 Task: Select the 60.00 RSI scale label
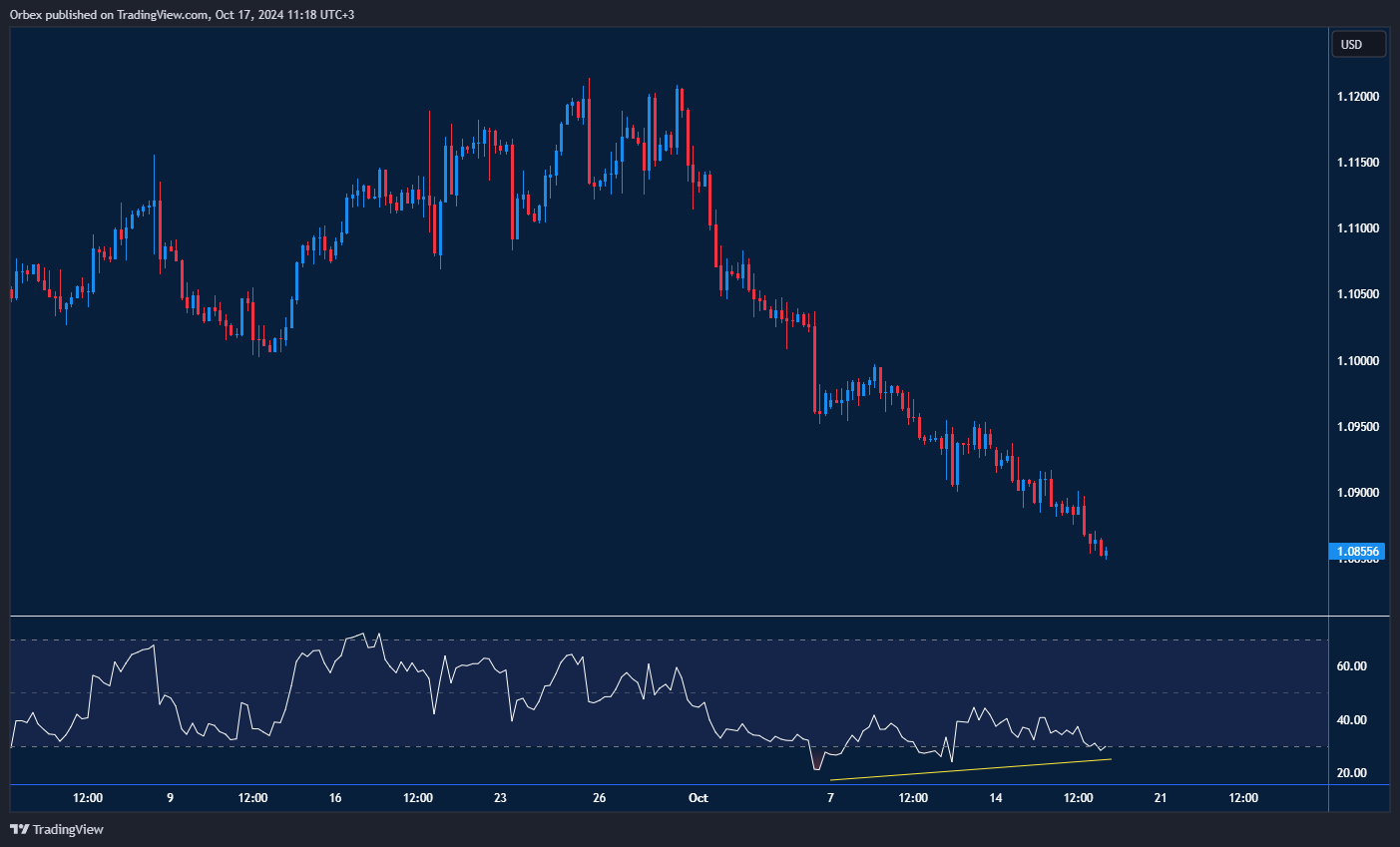click(x=1351, y=666)
